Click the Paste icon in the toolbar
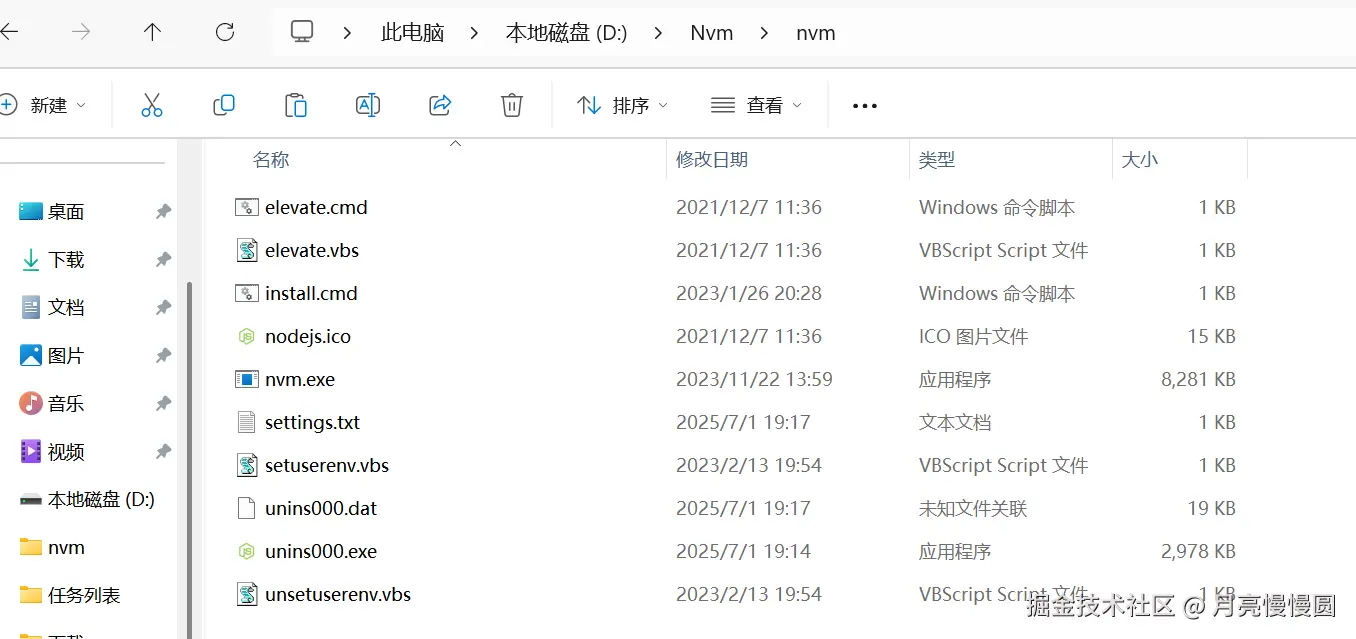The image size is (1356, 639). tap(295, 104)
